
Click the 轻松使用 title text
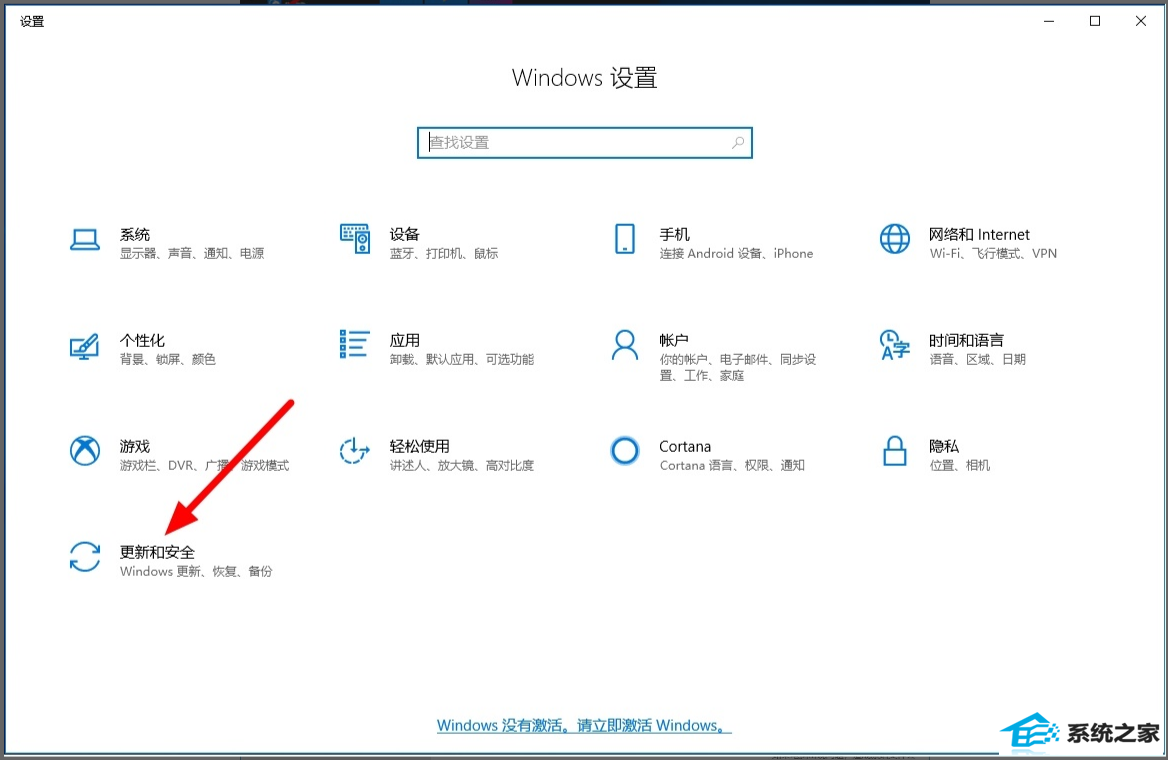pos(419,446)
